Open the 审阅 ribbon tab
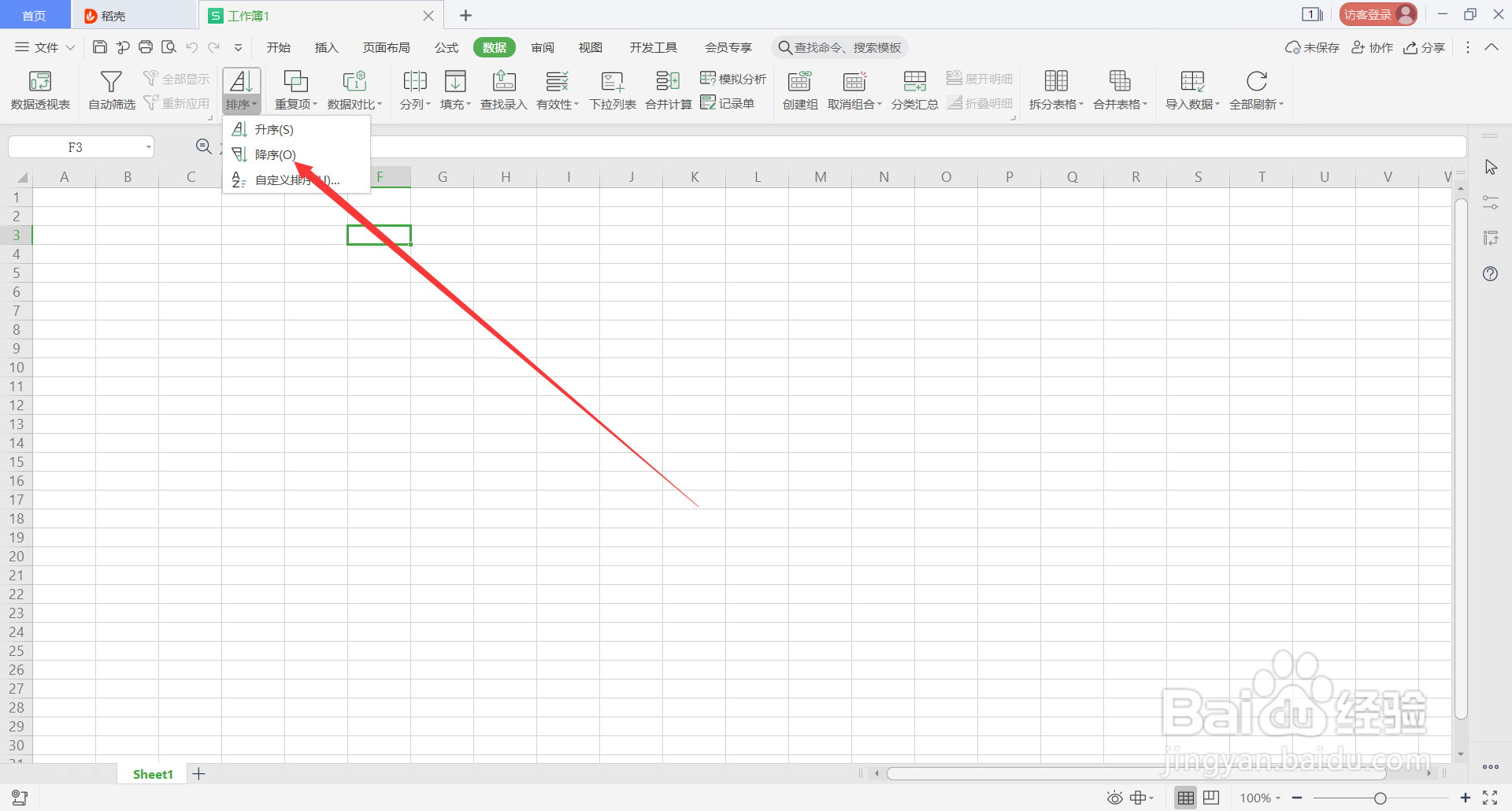This screenshot has height=811, width=1512. 542,47
